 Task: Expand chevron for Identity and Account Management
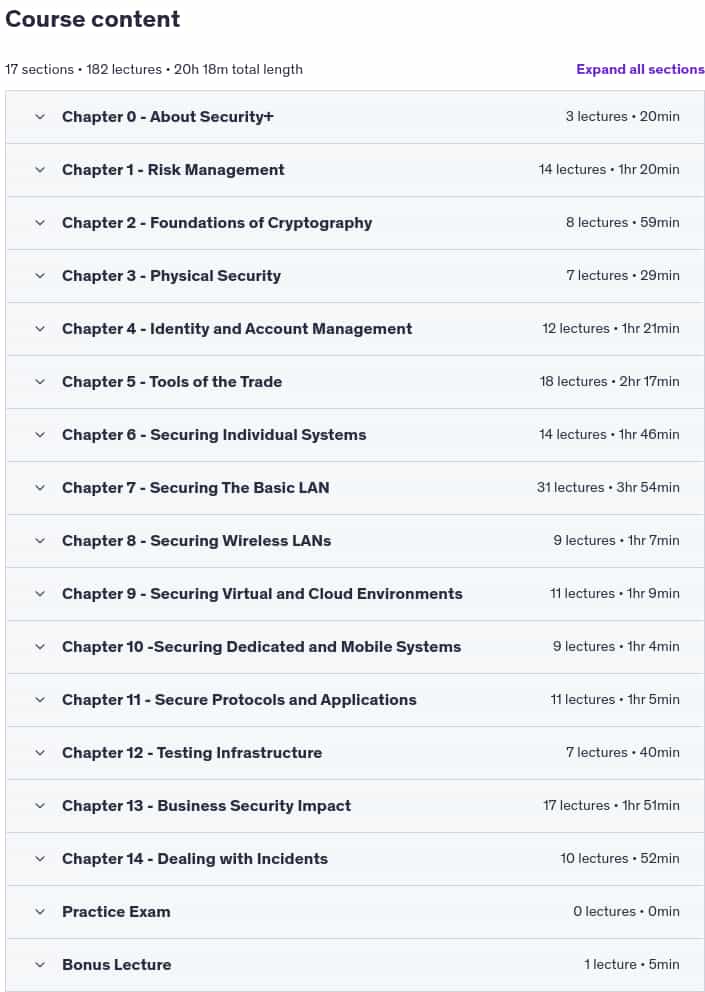(x=40, y=329)
